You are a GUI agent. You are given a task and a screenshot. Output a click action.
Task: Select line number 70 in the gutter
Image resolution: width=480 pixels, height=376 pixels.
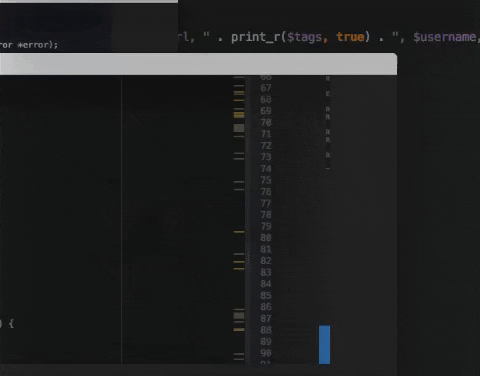point(266,123)
